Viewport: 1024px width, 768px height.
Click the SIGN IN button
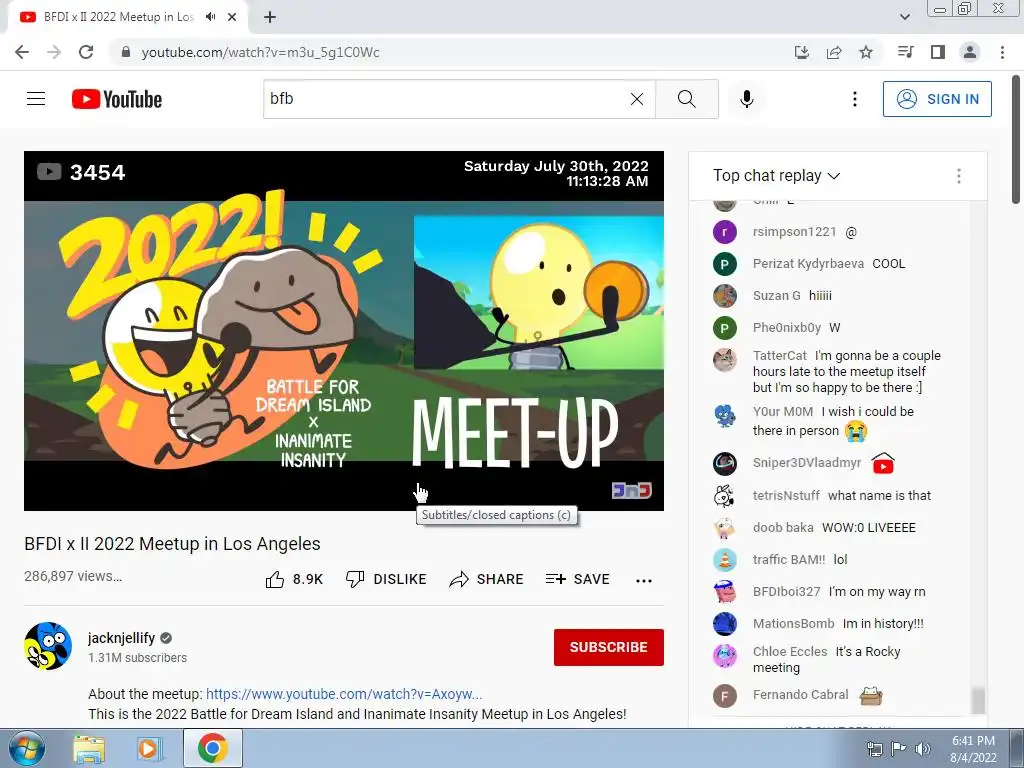[937, 99]
